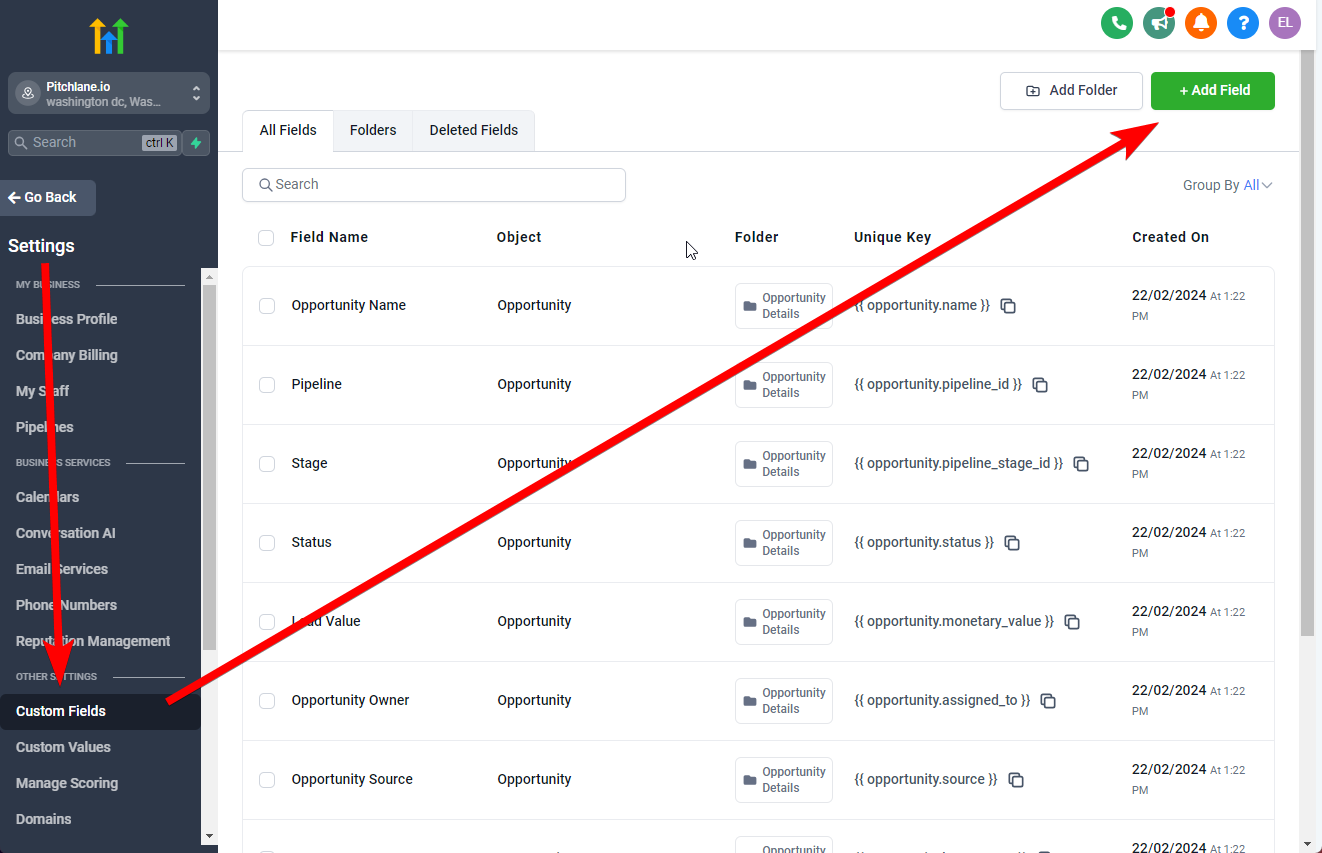This screenshot has width=1322, height=853.
Task: Tick the Opportunity Owner row checkbox
Action: 267,701
